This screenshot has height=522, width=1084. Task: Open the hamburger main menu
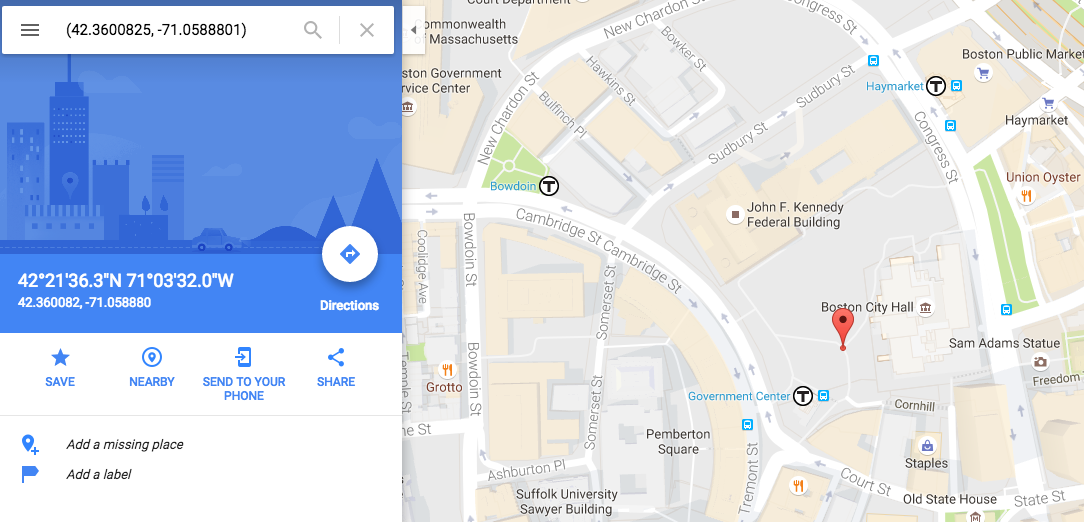[30, 30]
